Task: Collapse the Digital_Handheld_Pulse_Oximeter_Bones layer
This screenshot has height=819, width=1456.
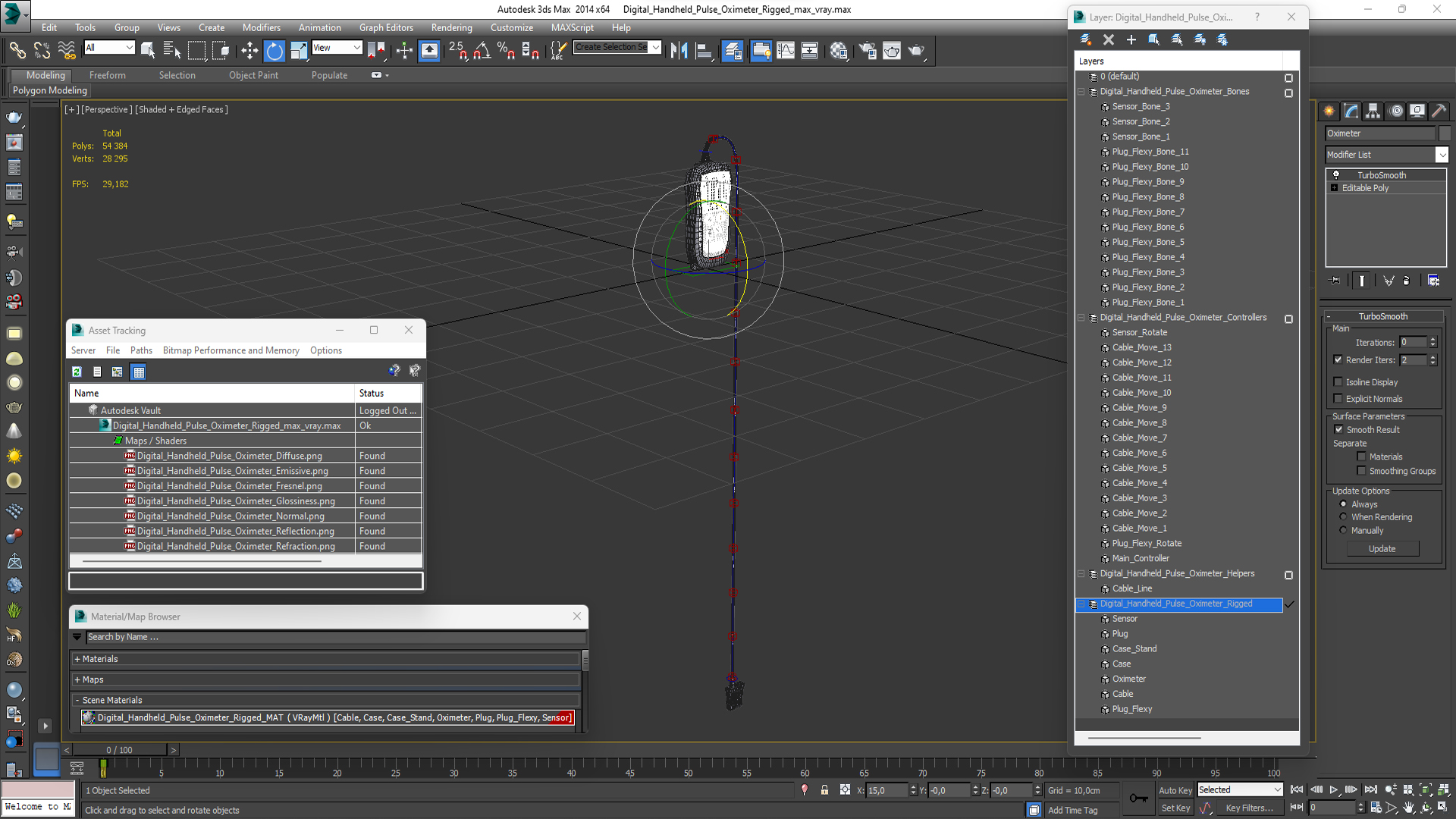Action: (1081, 92)
